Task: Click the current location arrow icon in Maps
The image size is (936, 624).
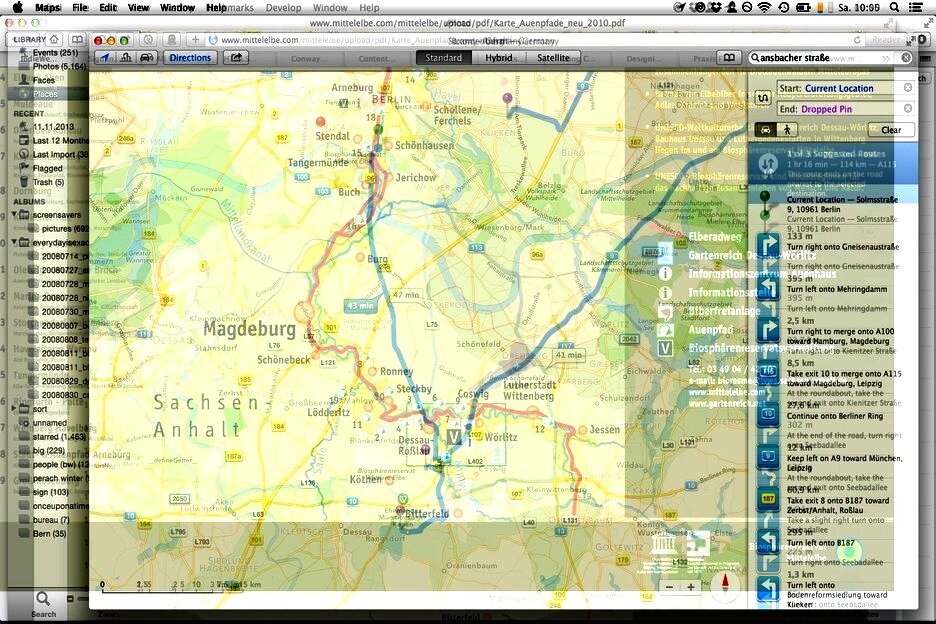Action: coord(105,58)
